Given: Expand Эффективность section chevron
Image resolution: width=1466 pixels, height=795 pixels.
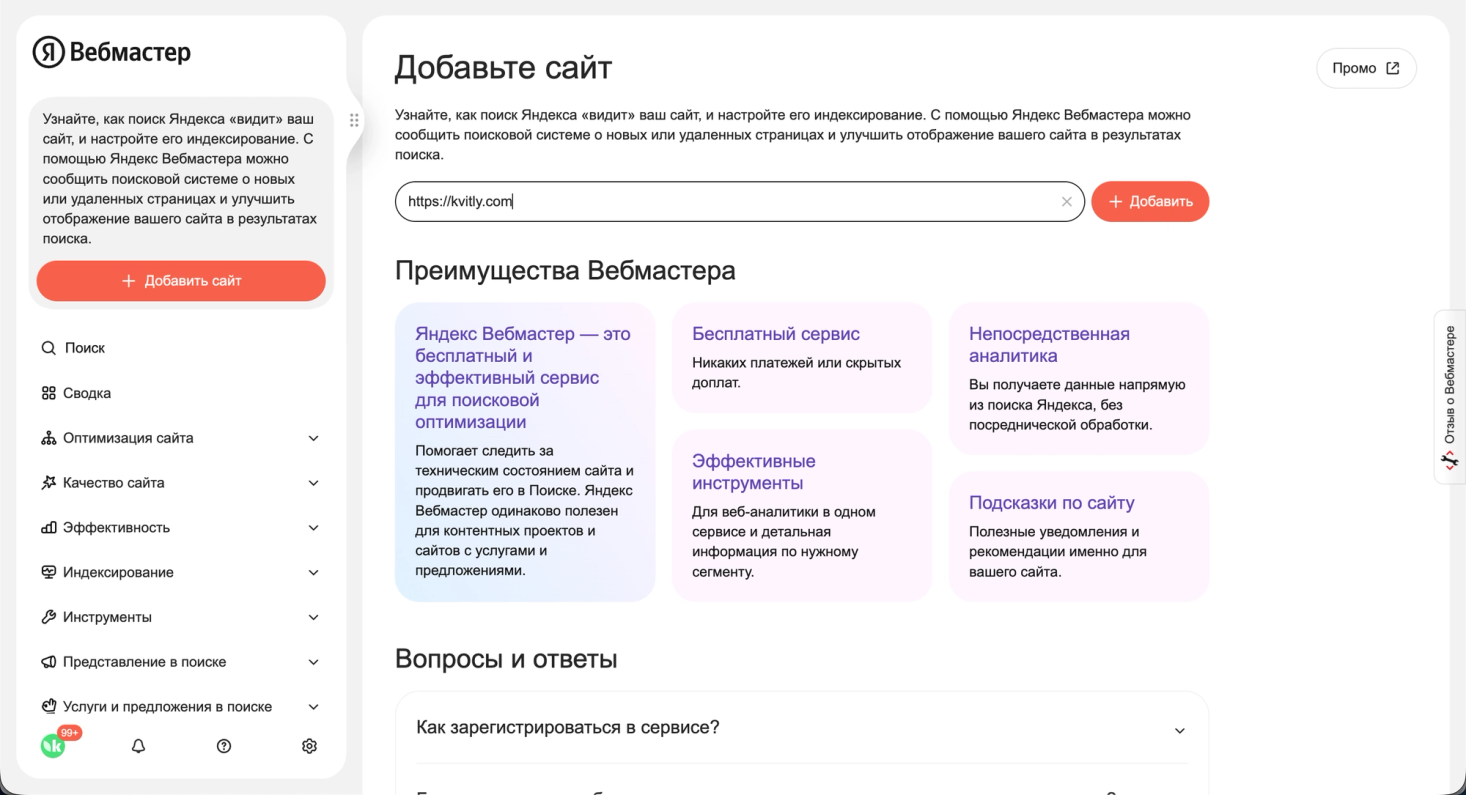Looking at the screenshot, I should [x=313, y=528].
